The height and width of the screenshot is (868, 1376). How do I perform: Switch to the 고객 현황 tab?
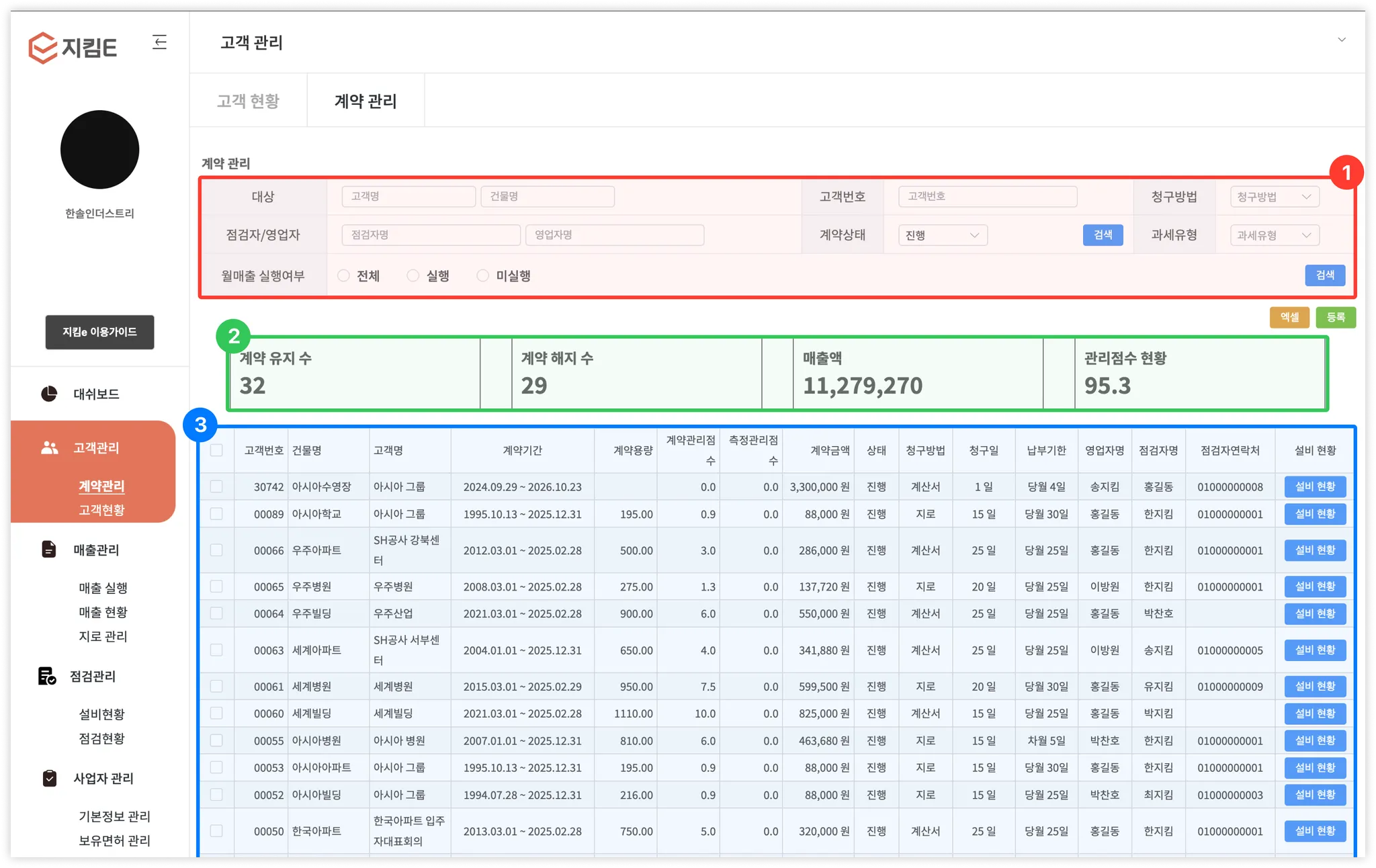click(248, 101)
